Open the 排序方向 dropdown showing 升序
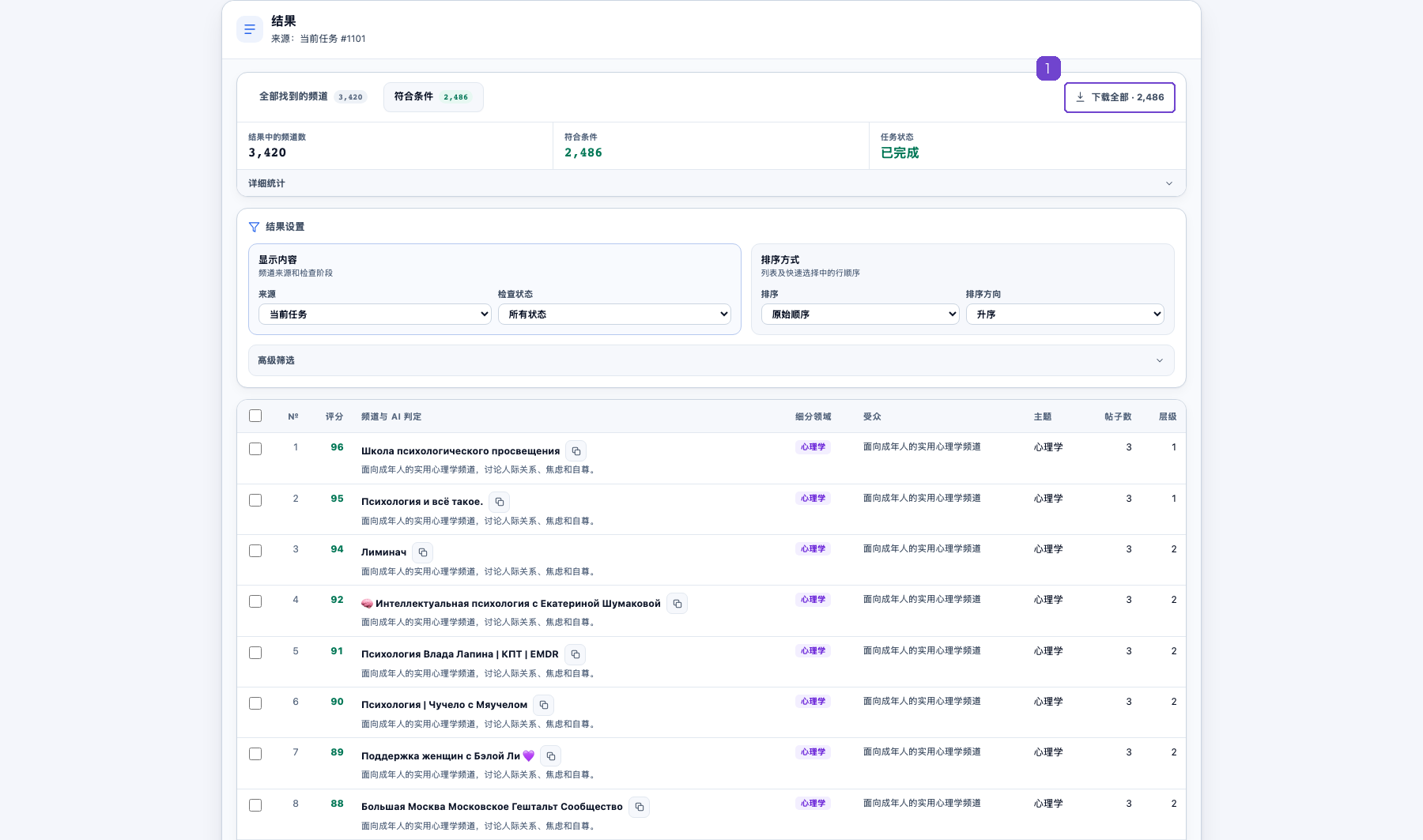The height and width of the screenshot is (840, 1423). [x=1065, y=315]
